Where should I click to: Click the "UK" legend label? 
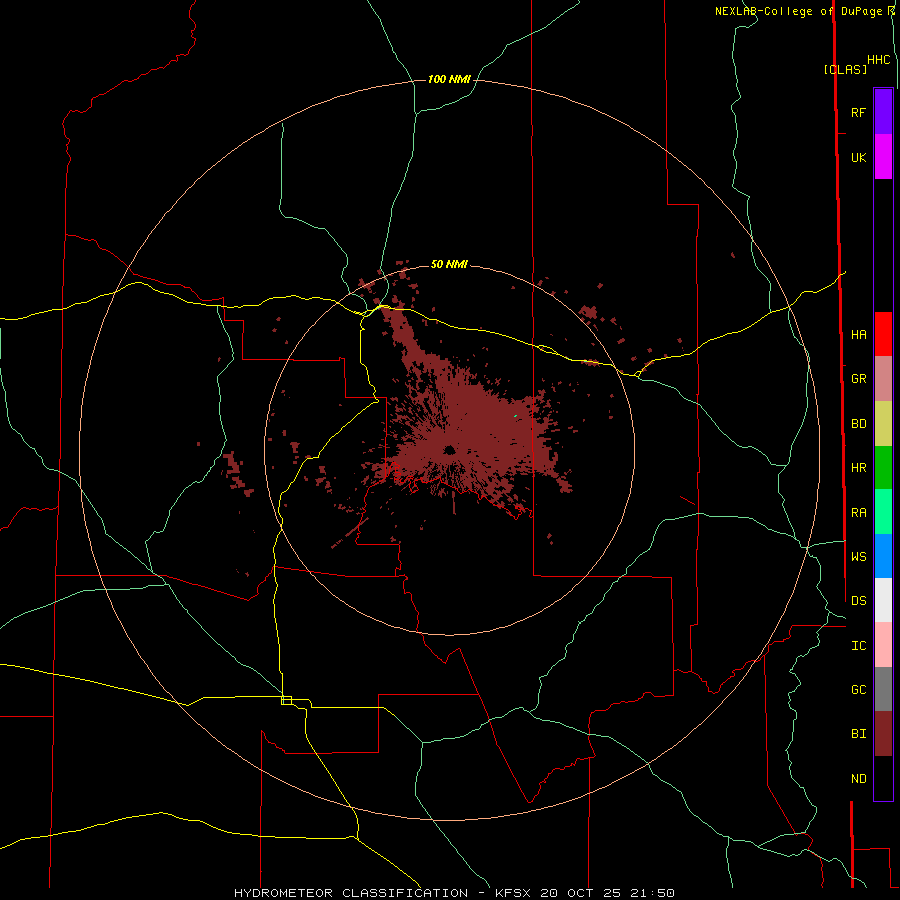tap(858, 157)
